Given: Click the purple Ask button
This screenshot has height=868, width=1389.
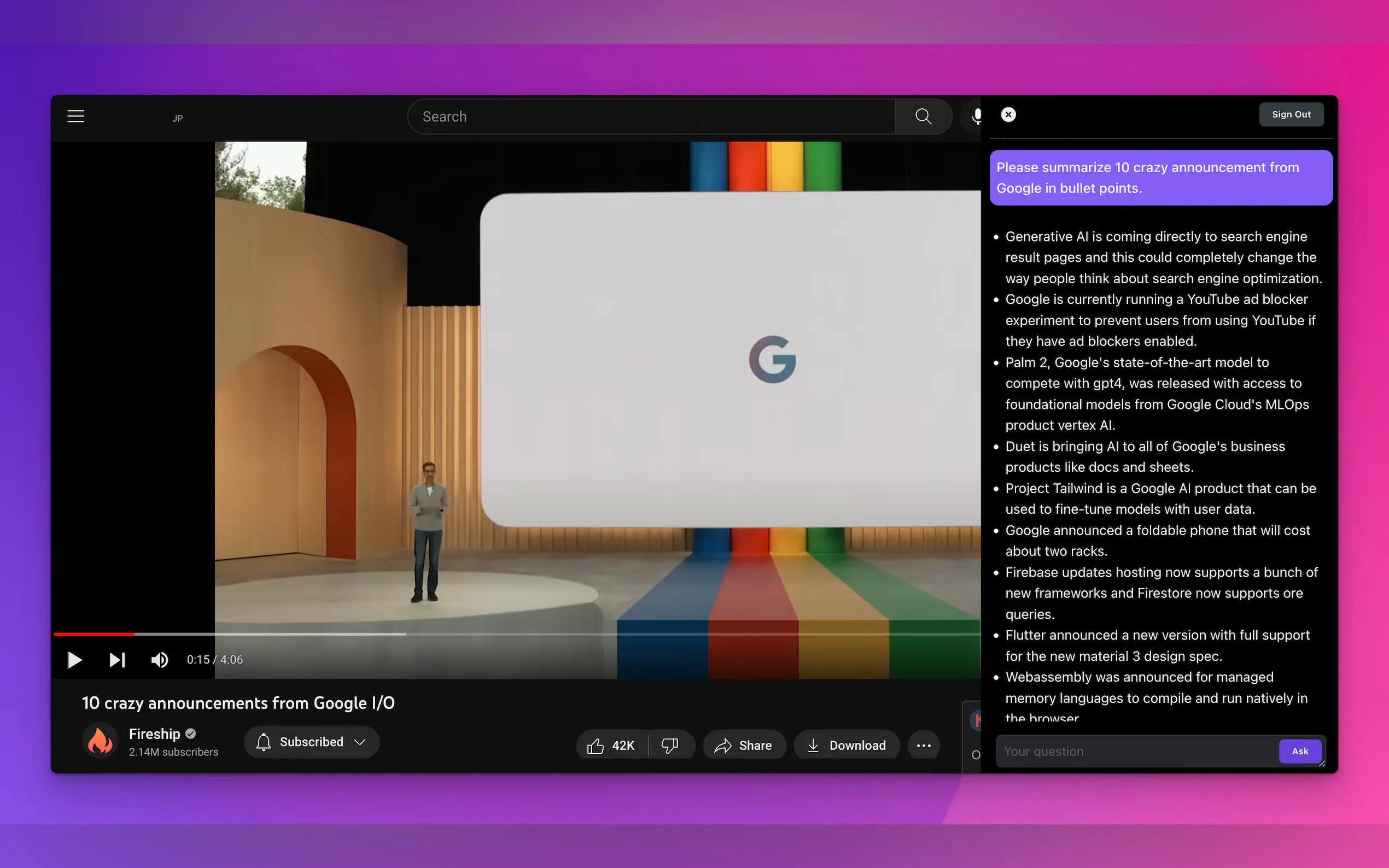Looking at the screenshot, I should (x=1299, y=751).
